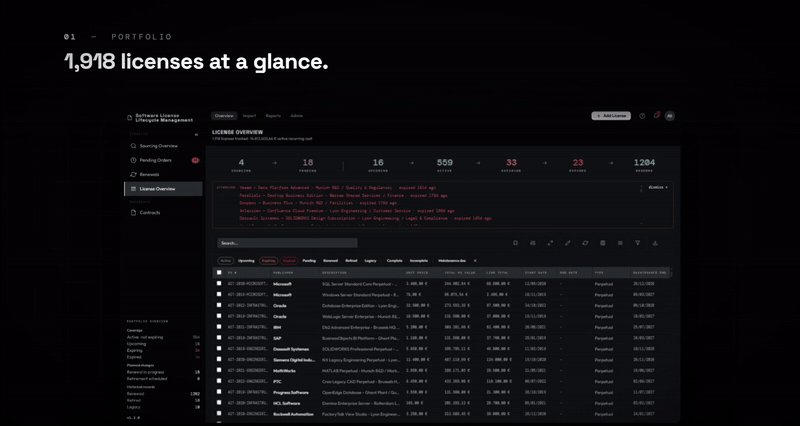
Task: Check the HCL Software row checkbox
Action: (219, 403)
